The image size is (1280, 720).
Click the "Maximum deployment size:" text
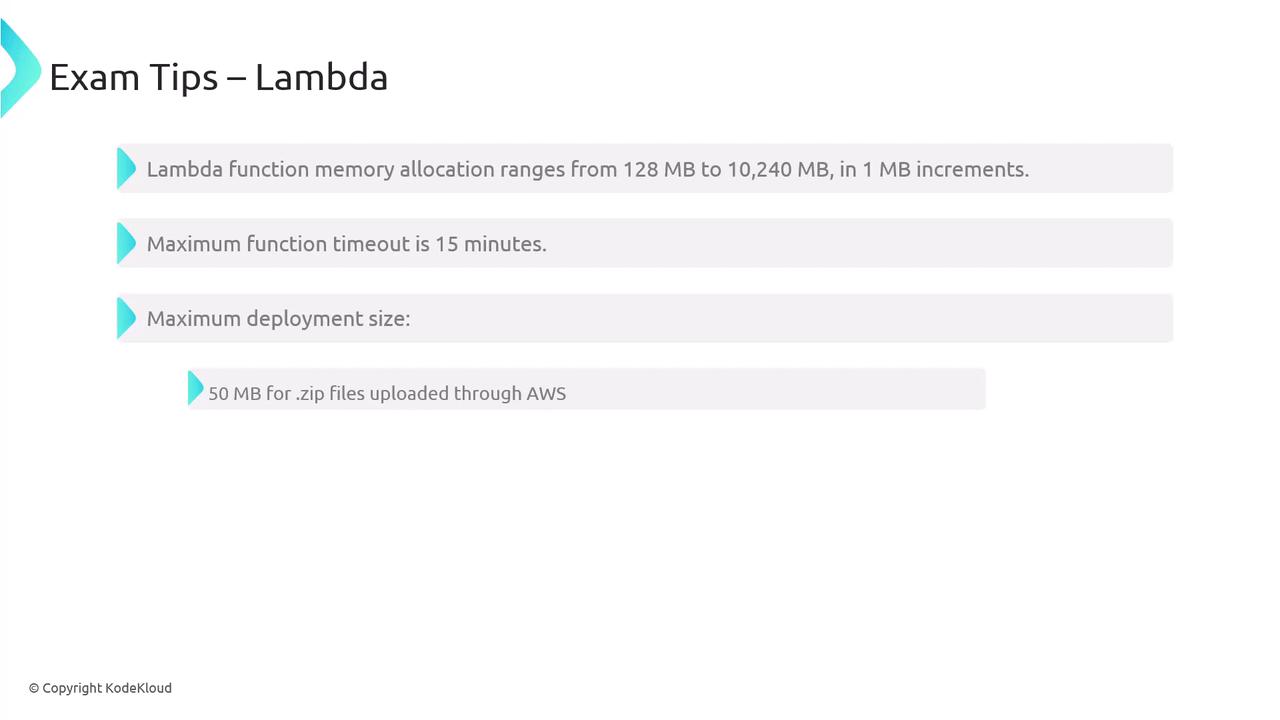[x=278, y=319]
